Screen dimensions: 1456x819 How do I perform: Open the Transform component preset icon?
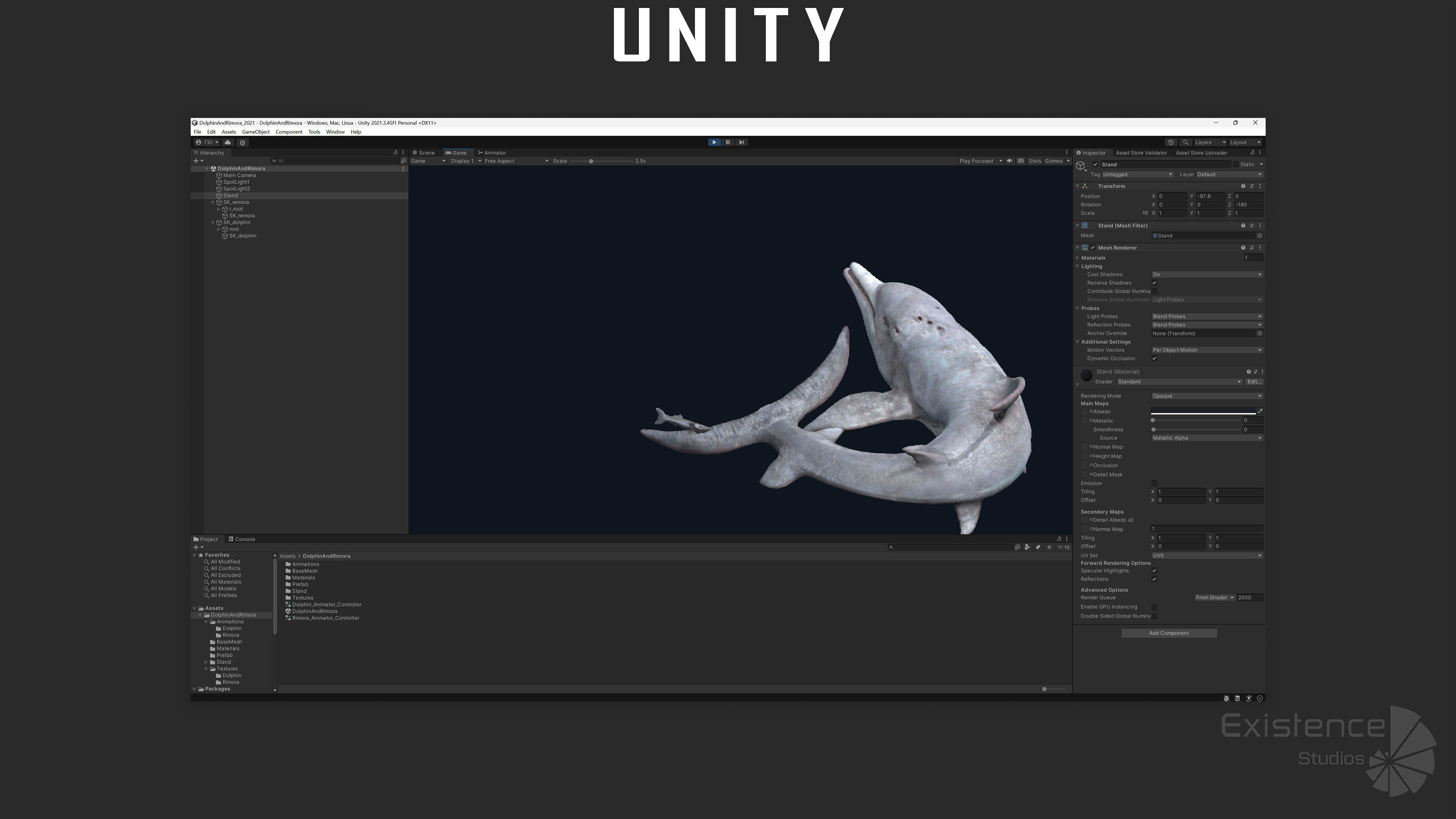click(1252, 186)
